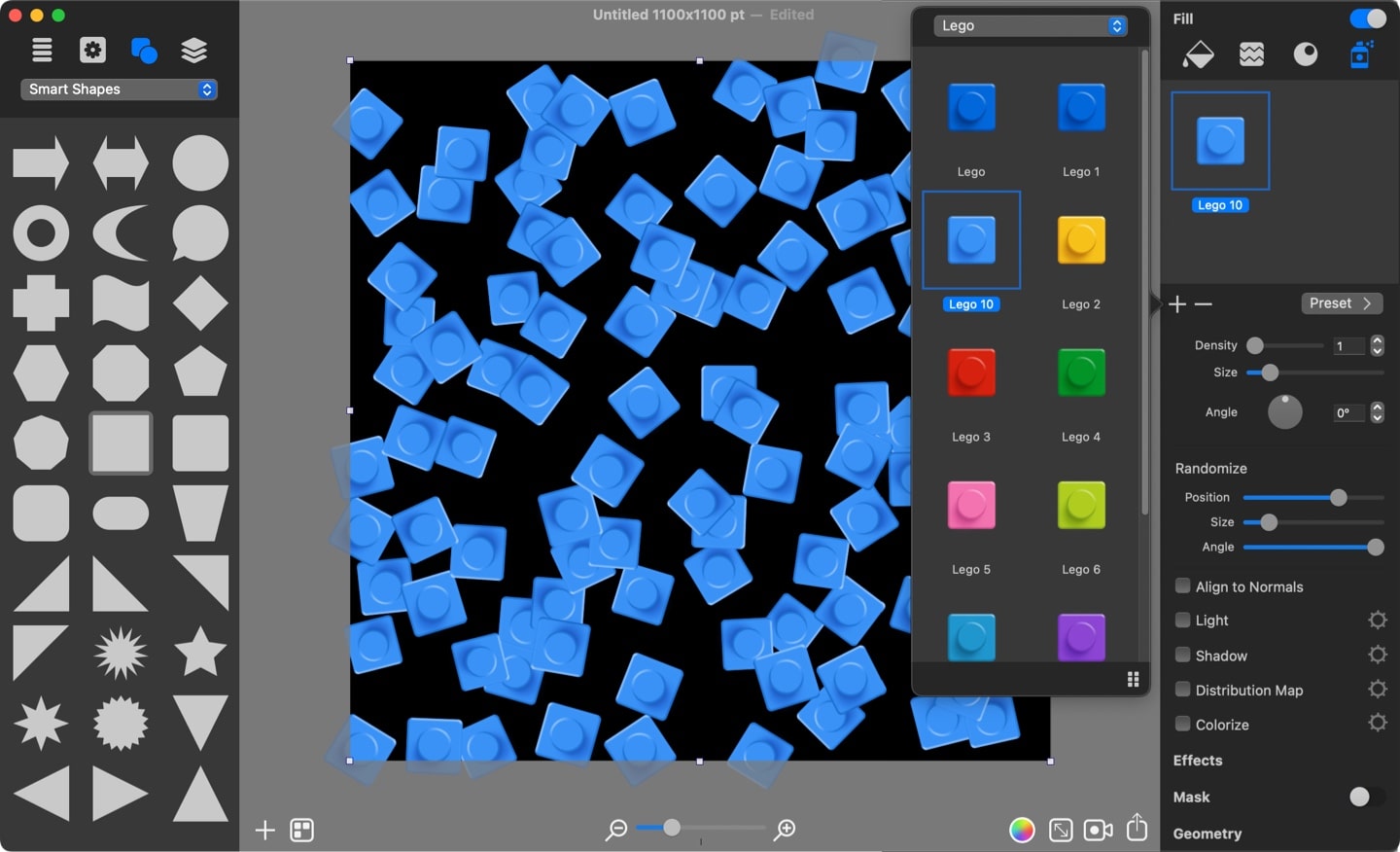Select the red Lego 3 brick
This screenshot has height=852, width=1400.
(x=971, y=373)
